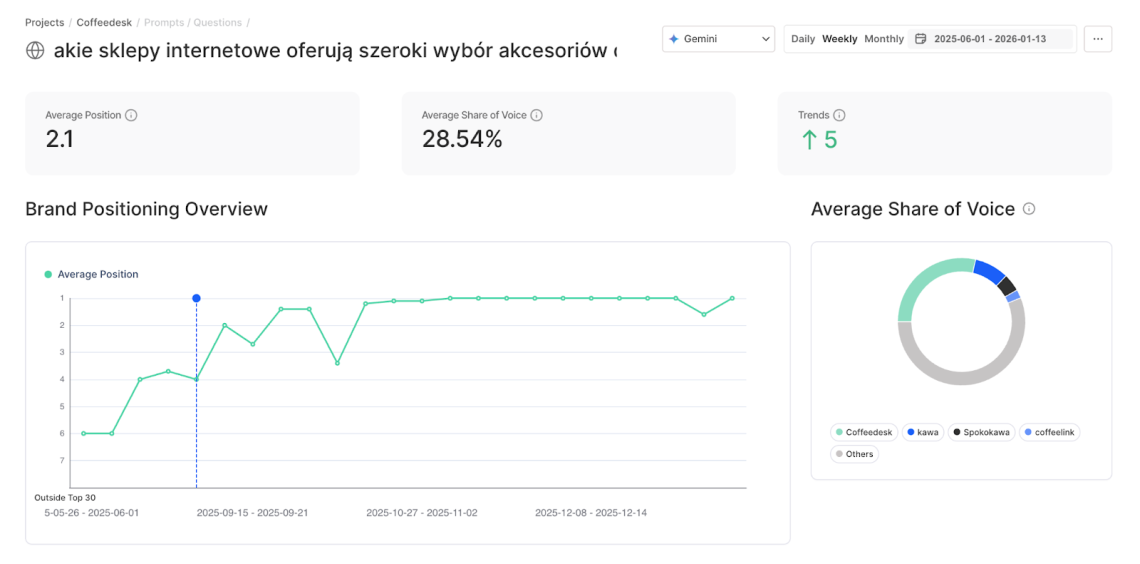Click the highlighted blue data point marker

click(196, 298)
